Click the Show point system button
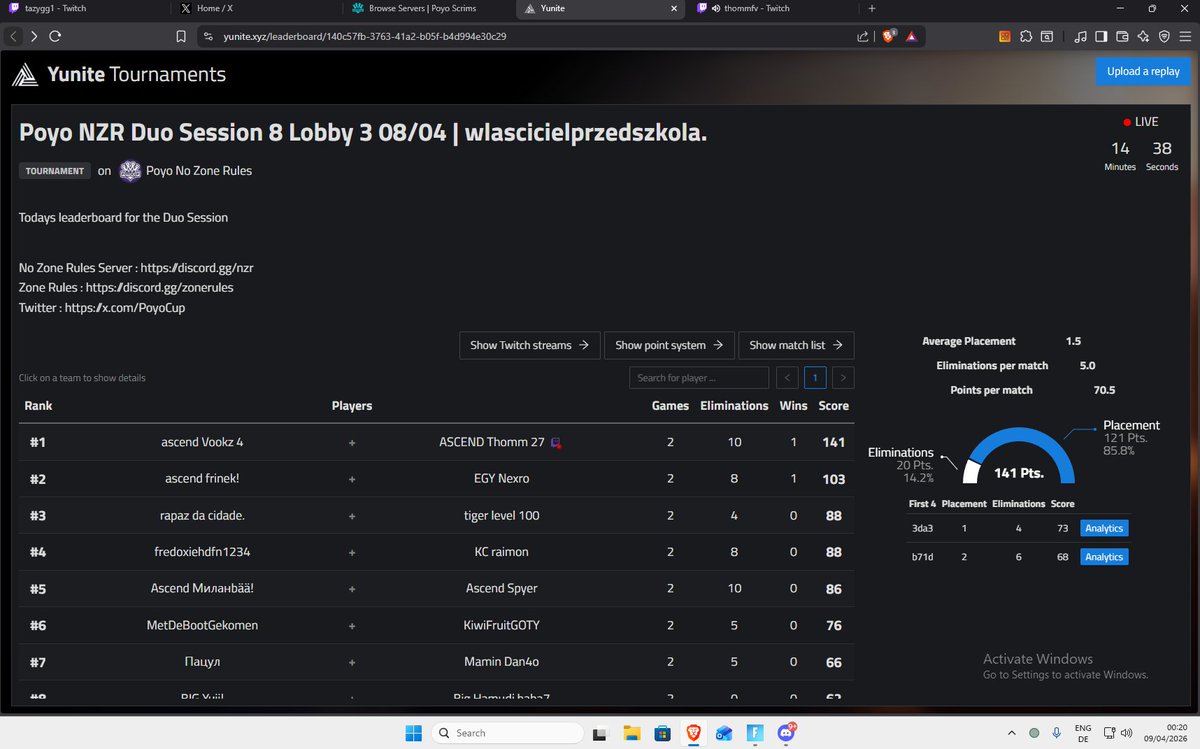This screenshot has height=749, width=1200. pos(669,345)
